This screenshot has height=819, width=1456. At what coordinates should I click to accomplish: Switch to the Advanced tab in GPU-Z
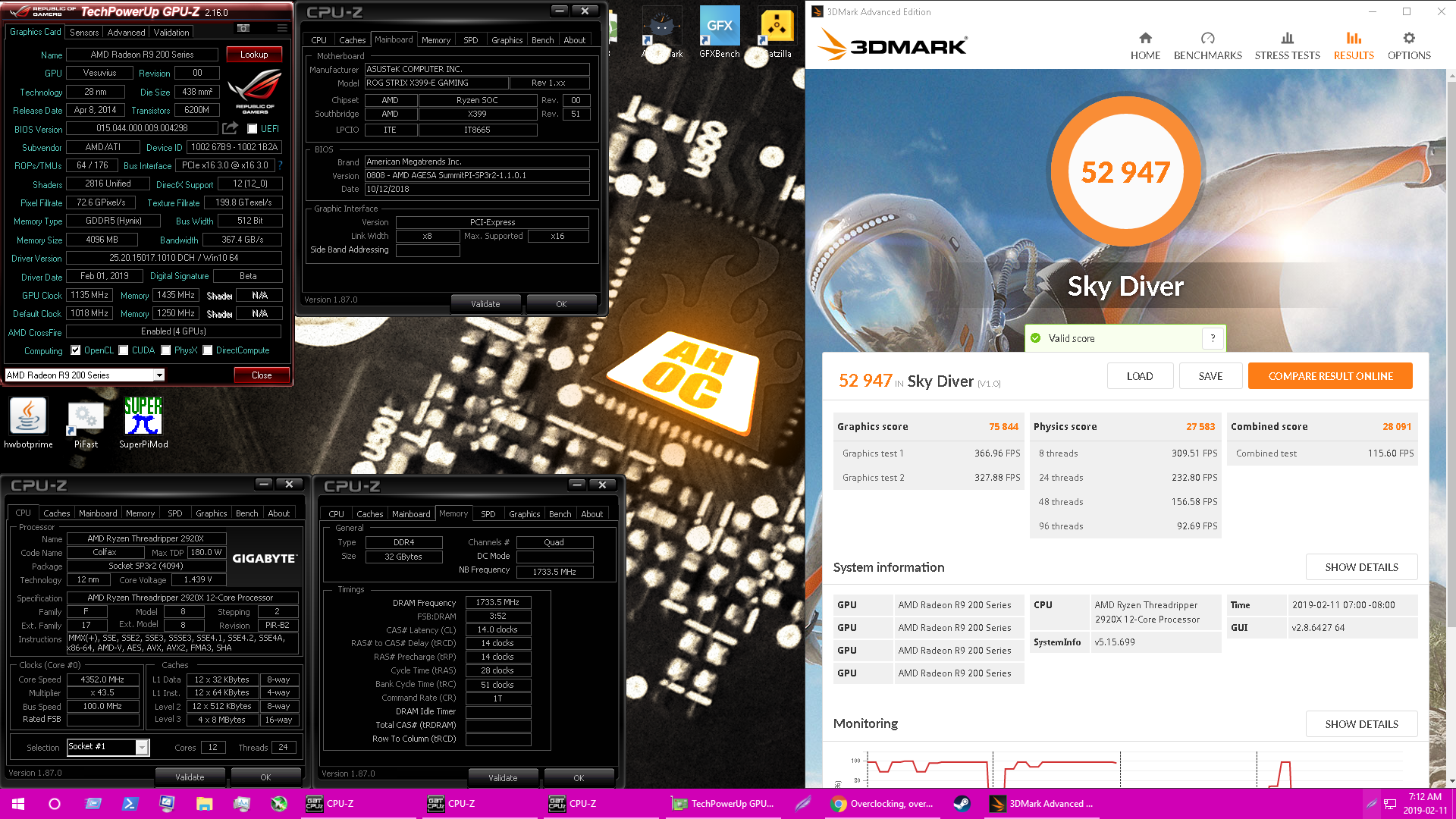coord(126,33)
